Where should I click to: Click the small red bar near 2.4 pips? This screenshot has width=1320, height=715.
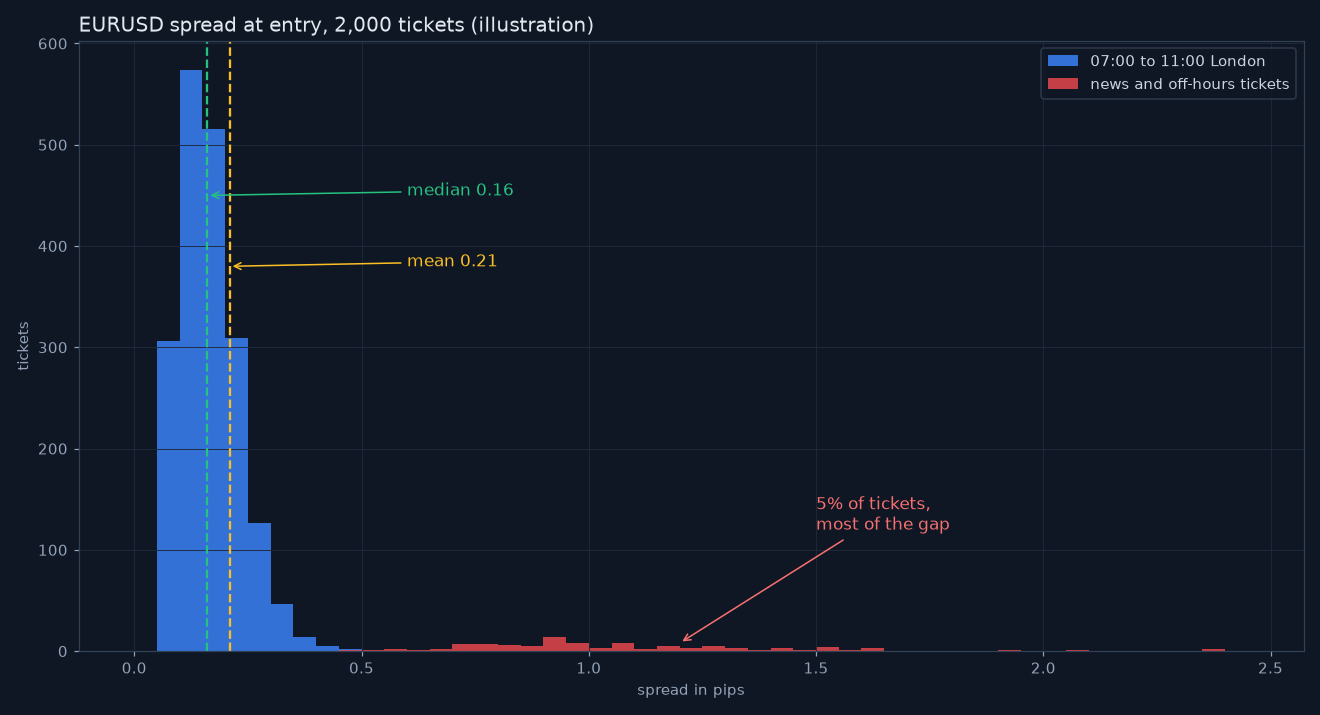pos(1213,650)
